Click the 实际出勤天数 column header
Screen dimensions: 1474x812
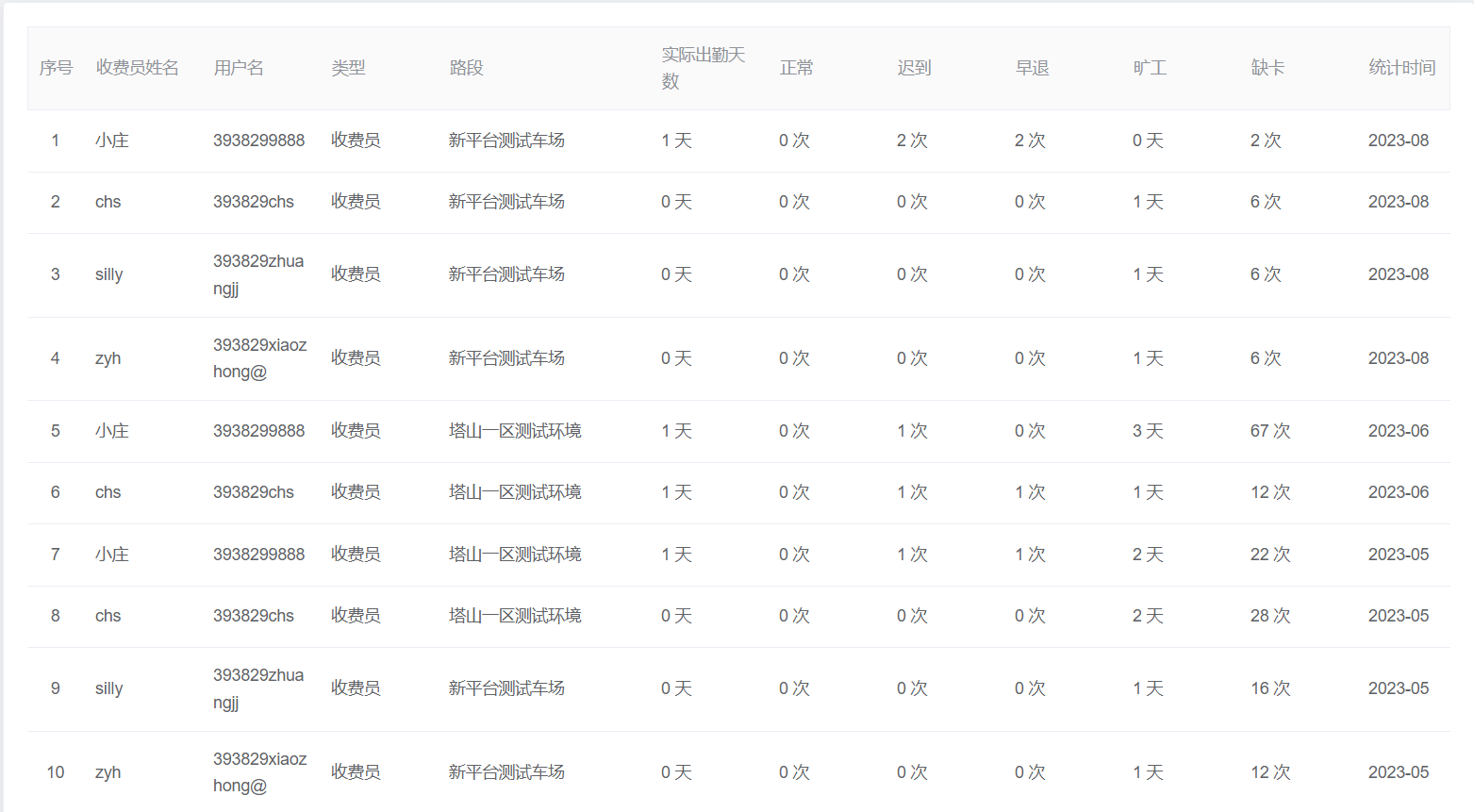click(x=703, y=68)
